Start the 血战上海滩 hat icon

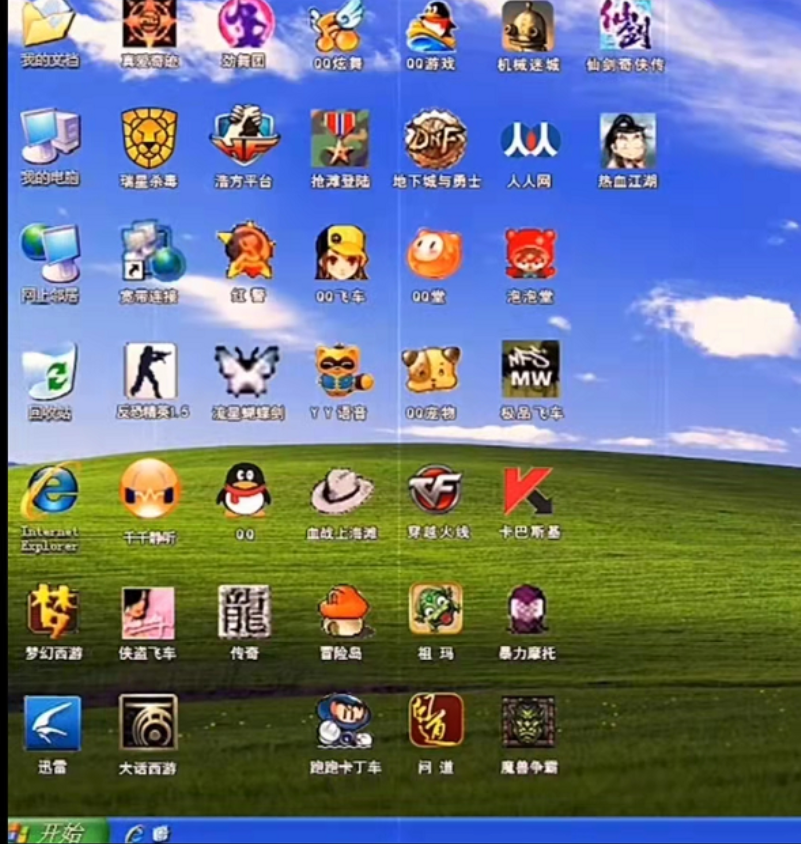(342, 491)
